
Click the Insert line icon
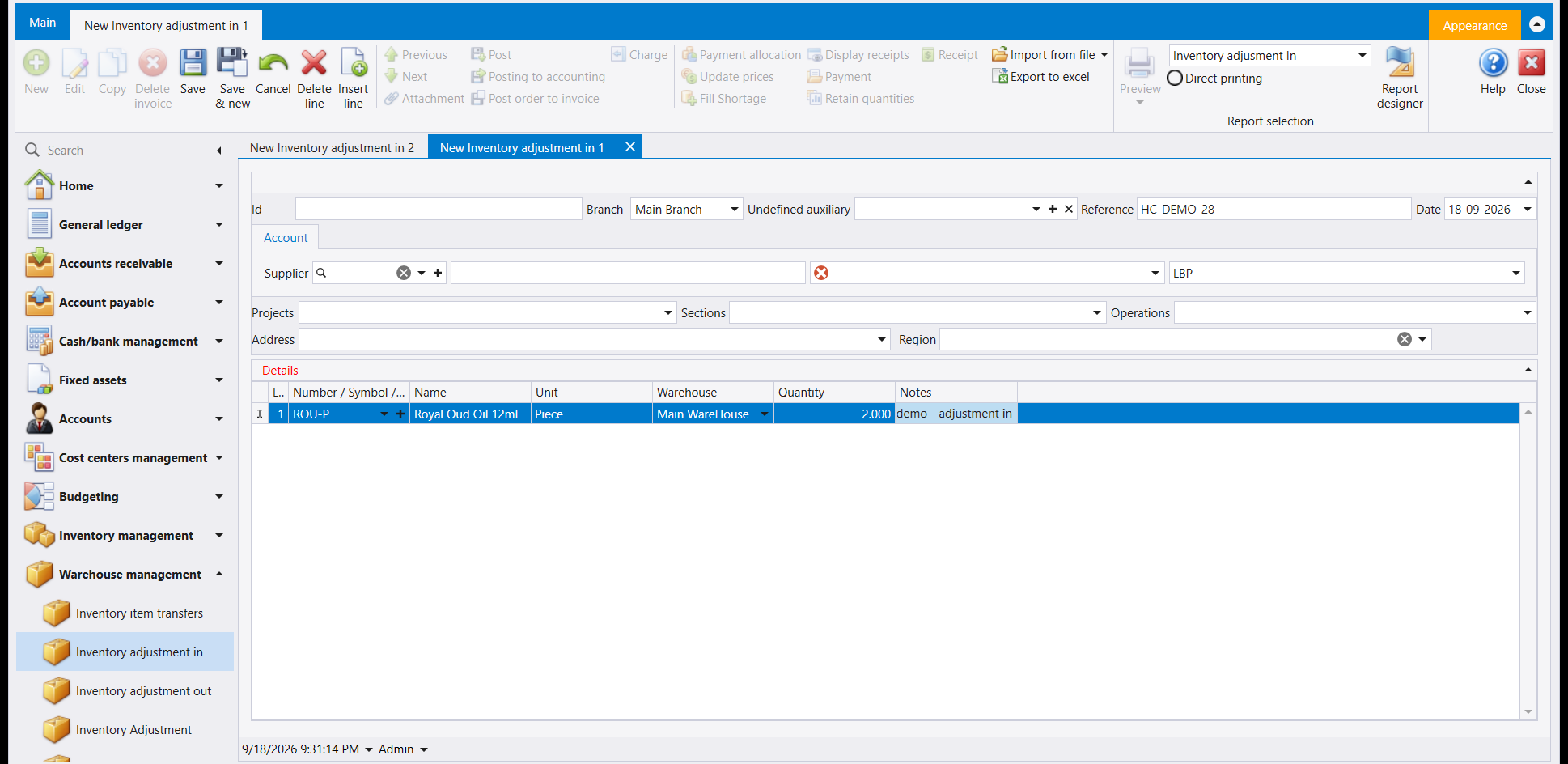pos(354,78)
